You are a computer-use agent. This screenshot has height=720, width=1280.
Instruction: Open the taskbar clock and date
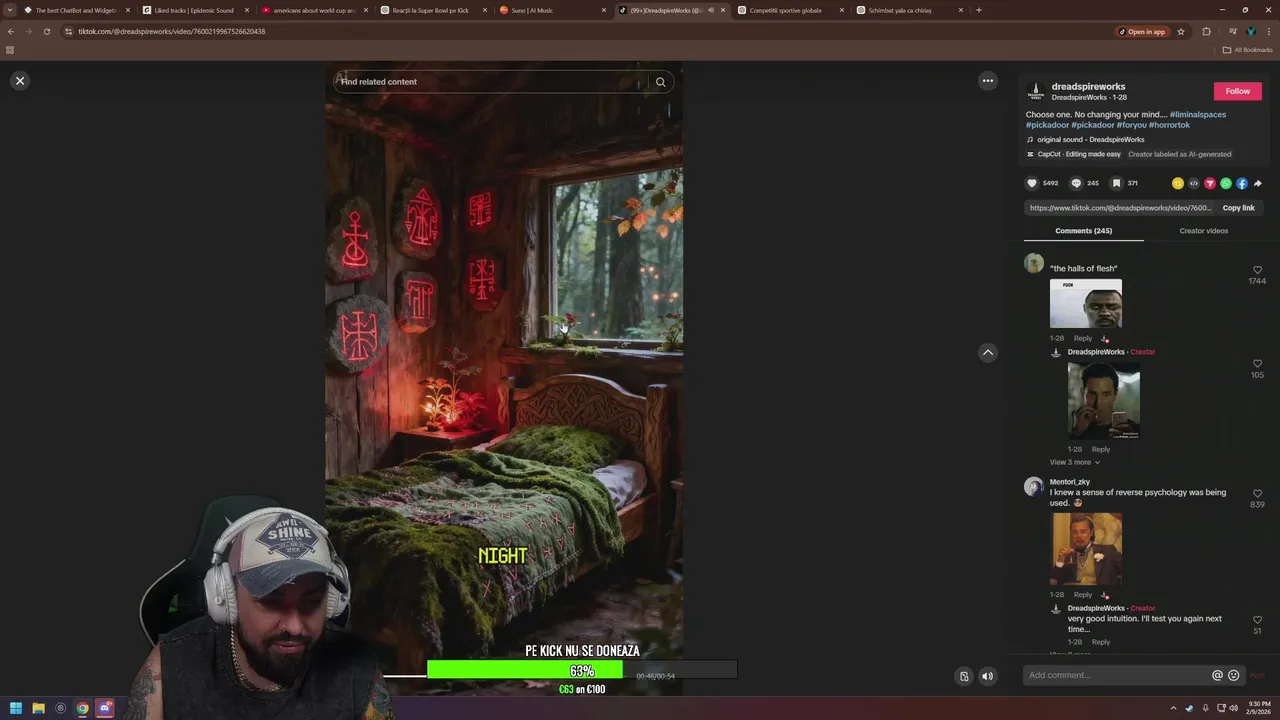[x=1259, y=708]
